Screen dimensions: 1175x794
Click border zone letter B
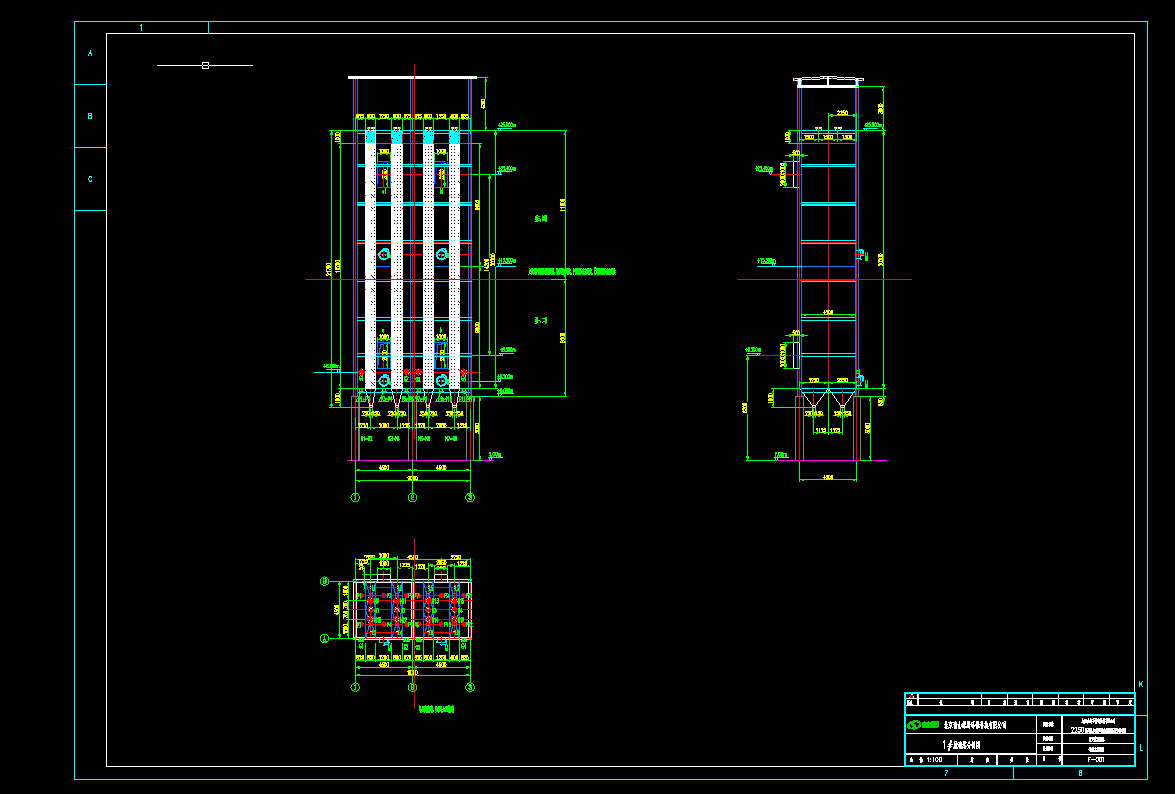(90, 116)
